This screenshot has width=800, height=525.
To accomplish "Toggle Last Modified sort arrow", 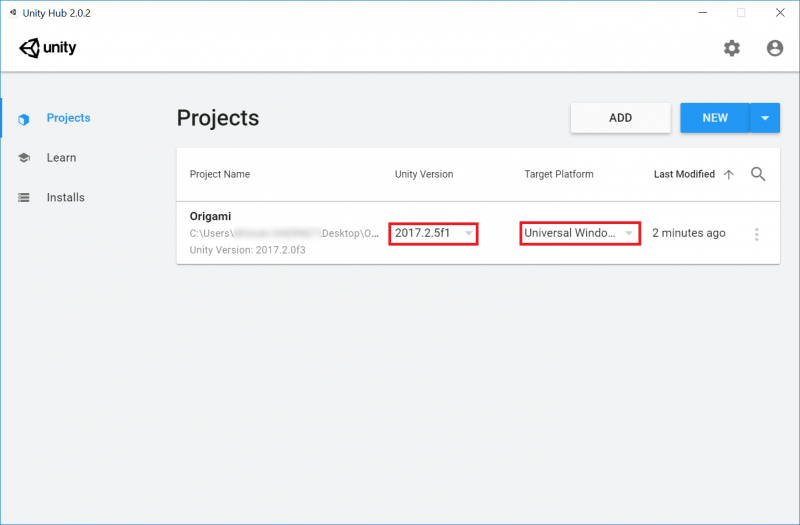I will (729, 174).
